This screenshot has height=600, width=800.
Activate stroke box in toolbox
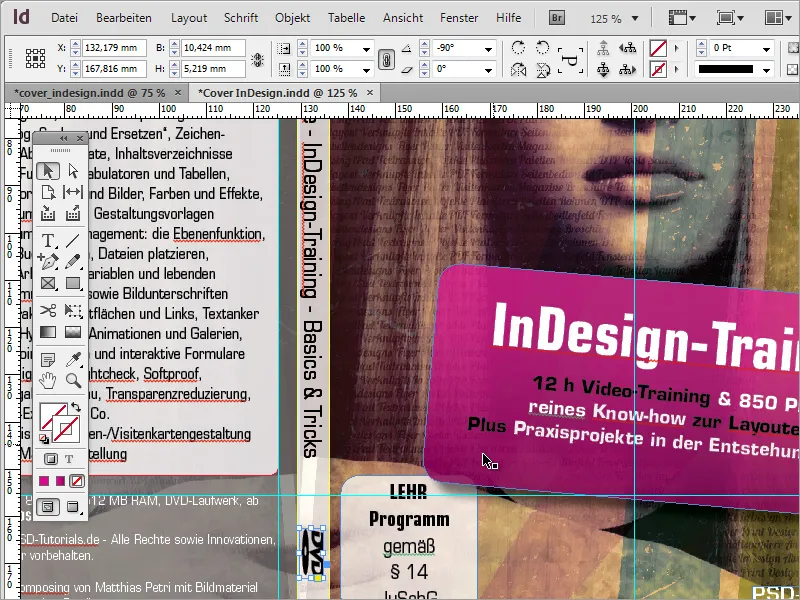(66, 429)
